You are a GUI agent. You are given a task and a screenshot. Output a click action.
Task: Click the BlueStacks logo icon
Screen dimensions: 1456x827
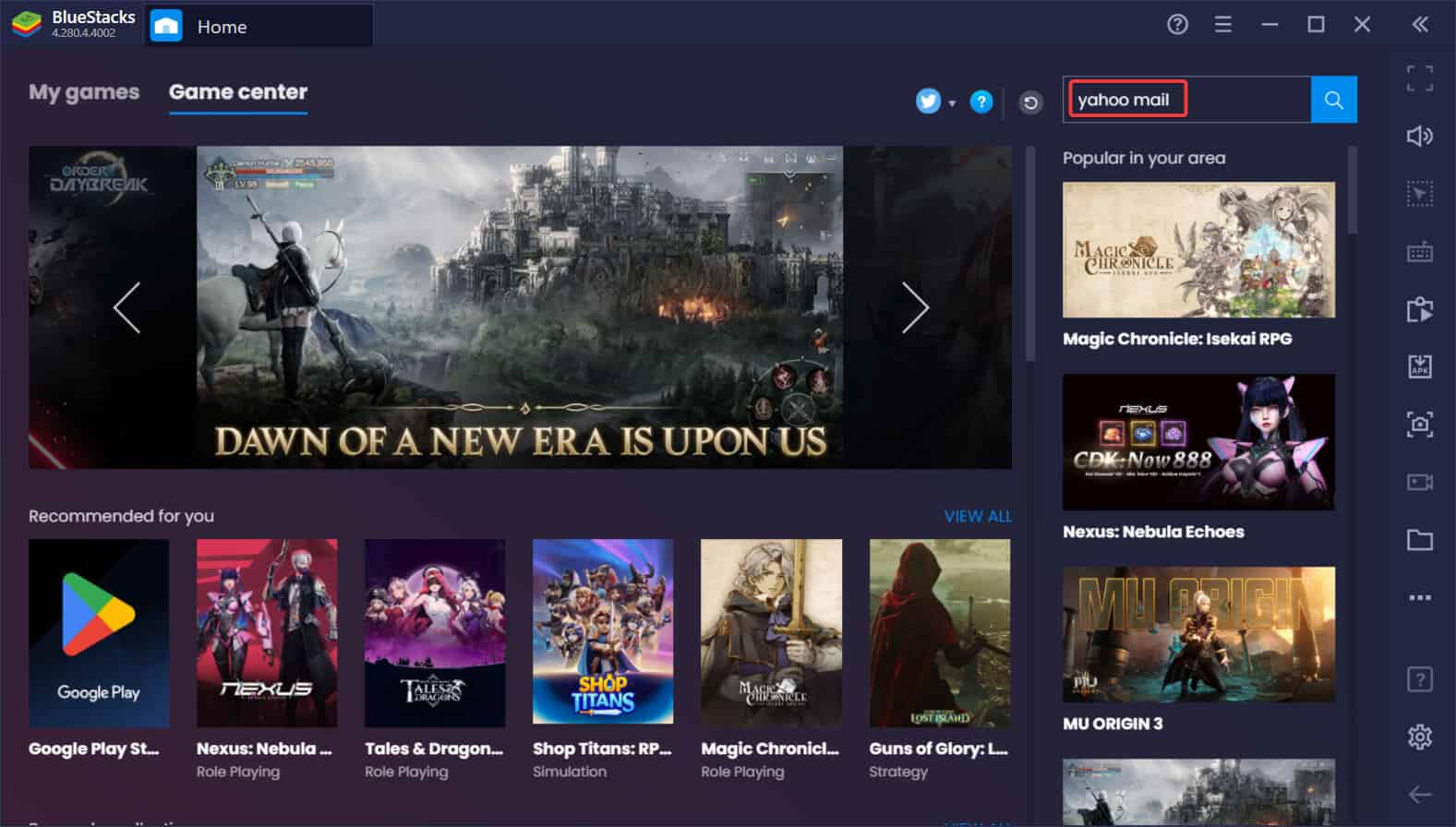(x=26, y=24)
